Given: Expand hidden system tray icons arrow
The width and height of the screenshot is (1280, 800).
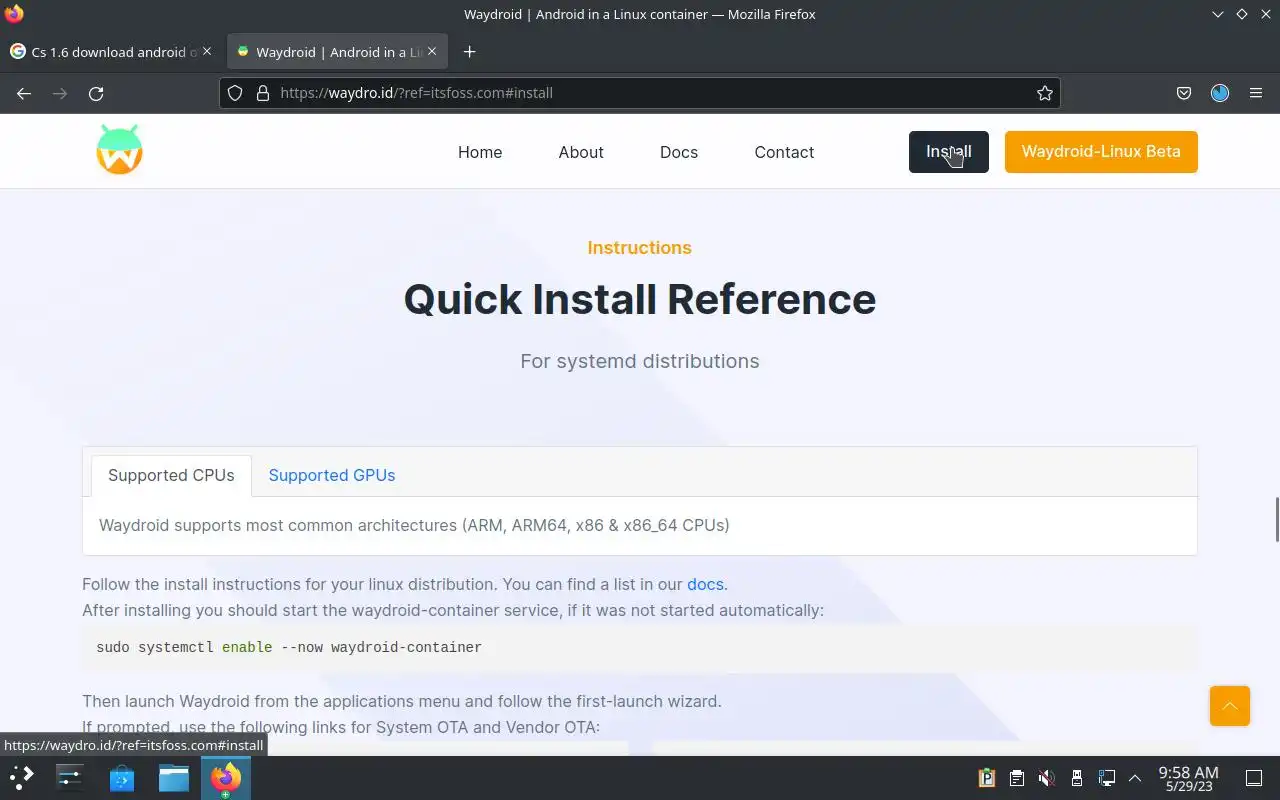Looking at the screenshot, I should pyautogui.click(x=1134, y=778).
